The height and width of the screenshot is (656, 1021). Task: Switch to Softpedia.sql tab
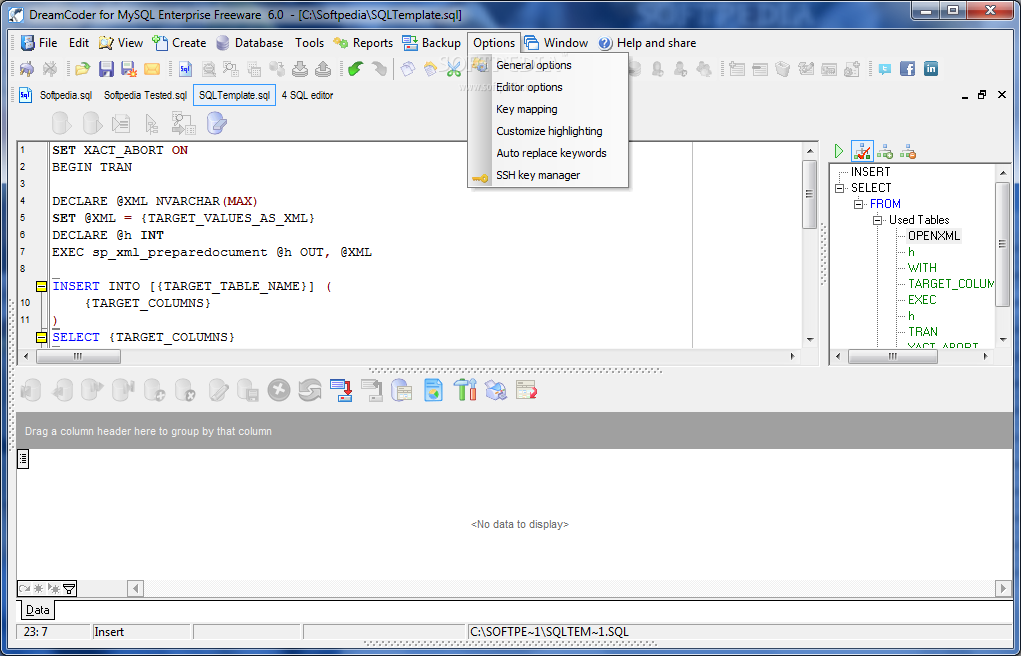pyautogui.click(x=66, y=95)
